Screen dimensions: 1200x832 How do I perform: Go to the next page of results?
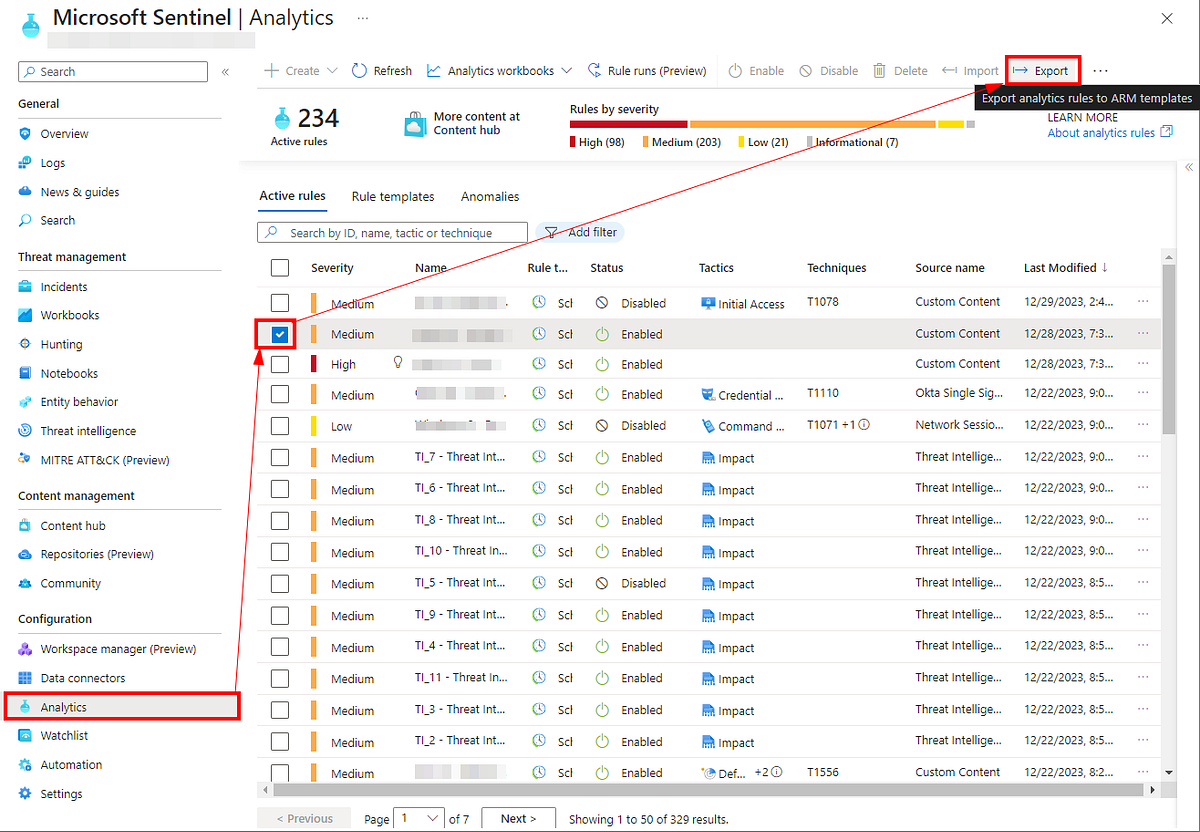(x=518, y=818)
